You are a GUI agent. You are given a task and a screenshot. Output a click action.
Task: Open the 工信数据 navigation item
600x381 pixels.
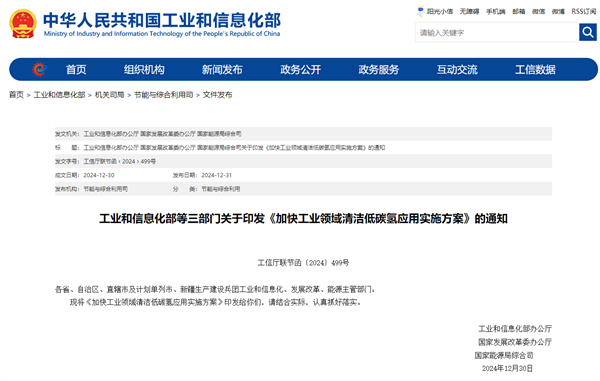coord(535,70)
